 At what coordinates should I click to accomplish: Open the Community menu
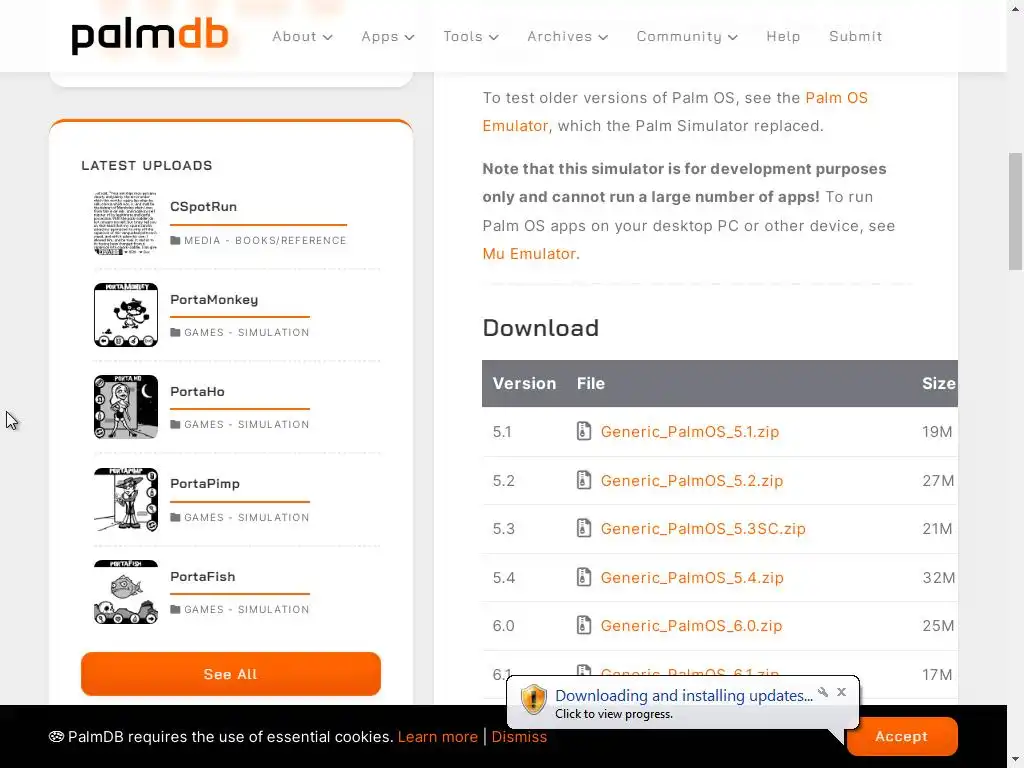(x=687, y=37)
